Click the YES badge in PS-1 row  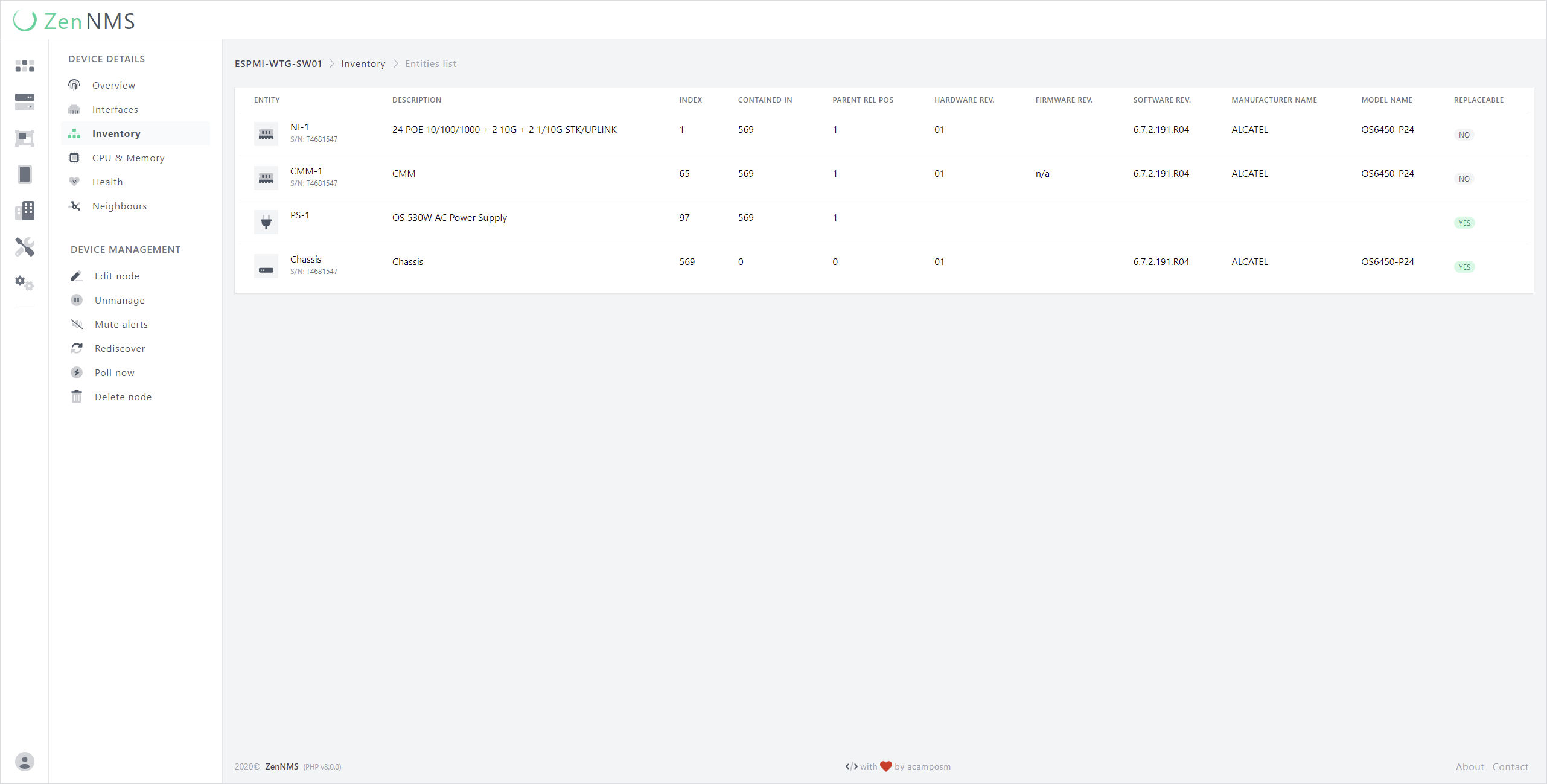(x=1464, y=223)
